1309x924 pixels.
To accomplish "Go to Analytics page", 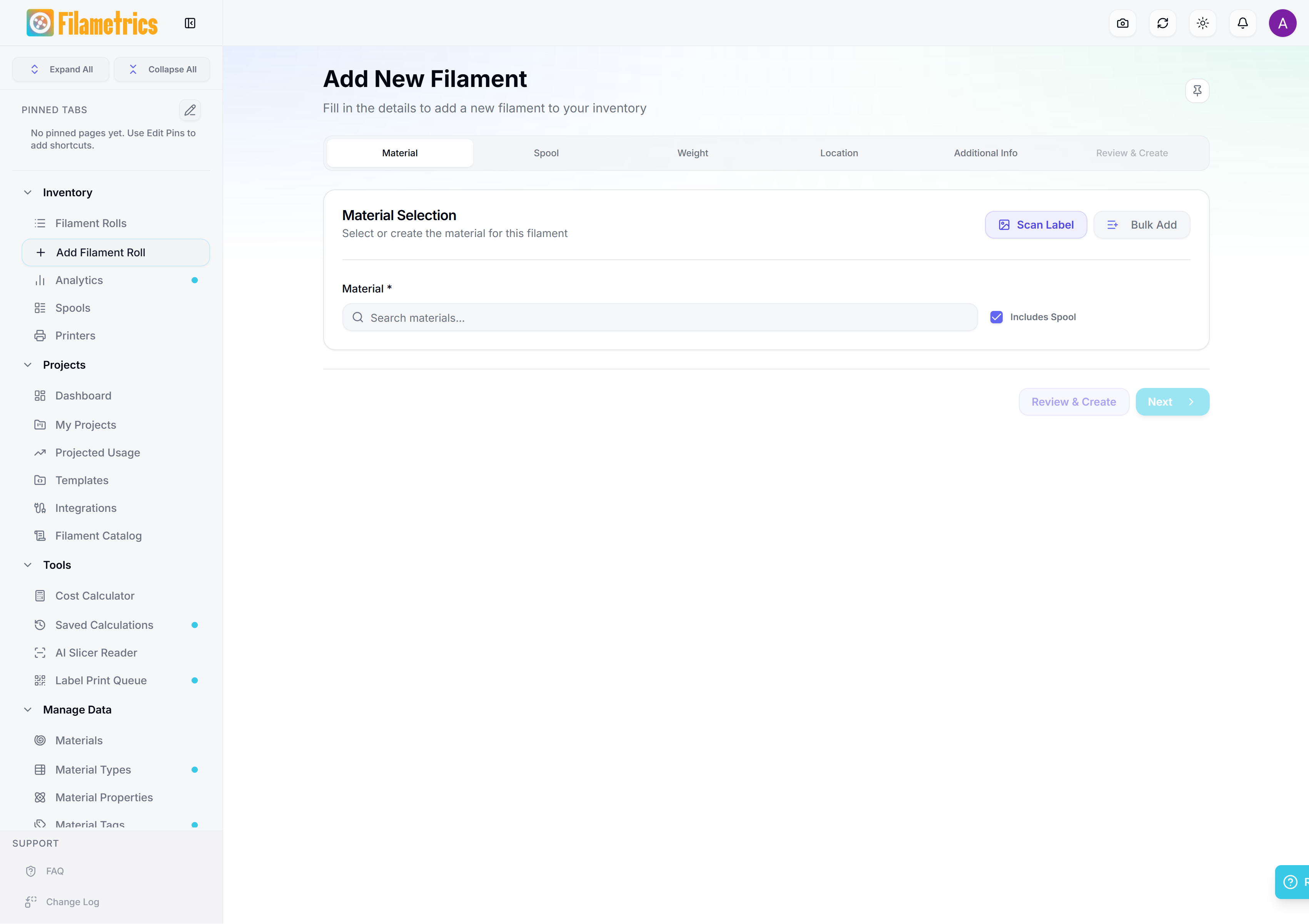I will click(x=116, y=280).
